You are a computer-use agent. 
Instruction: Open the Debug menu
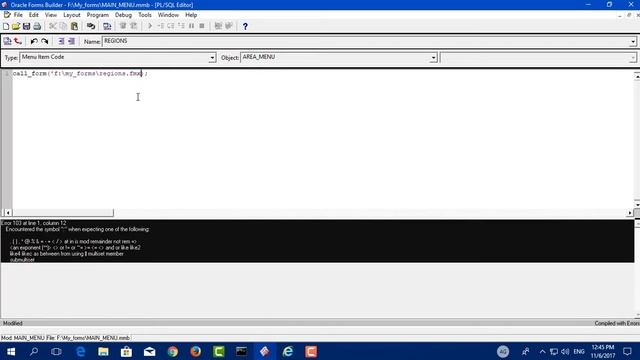[123, 15]
